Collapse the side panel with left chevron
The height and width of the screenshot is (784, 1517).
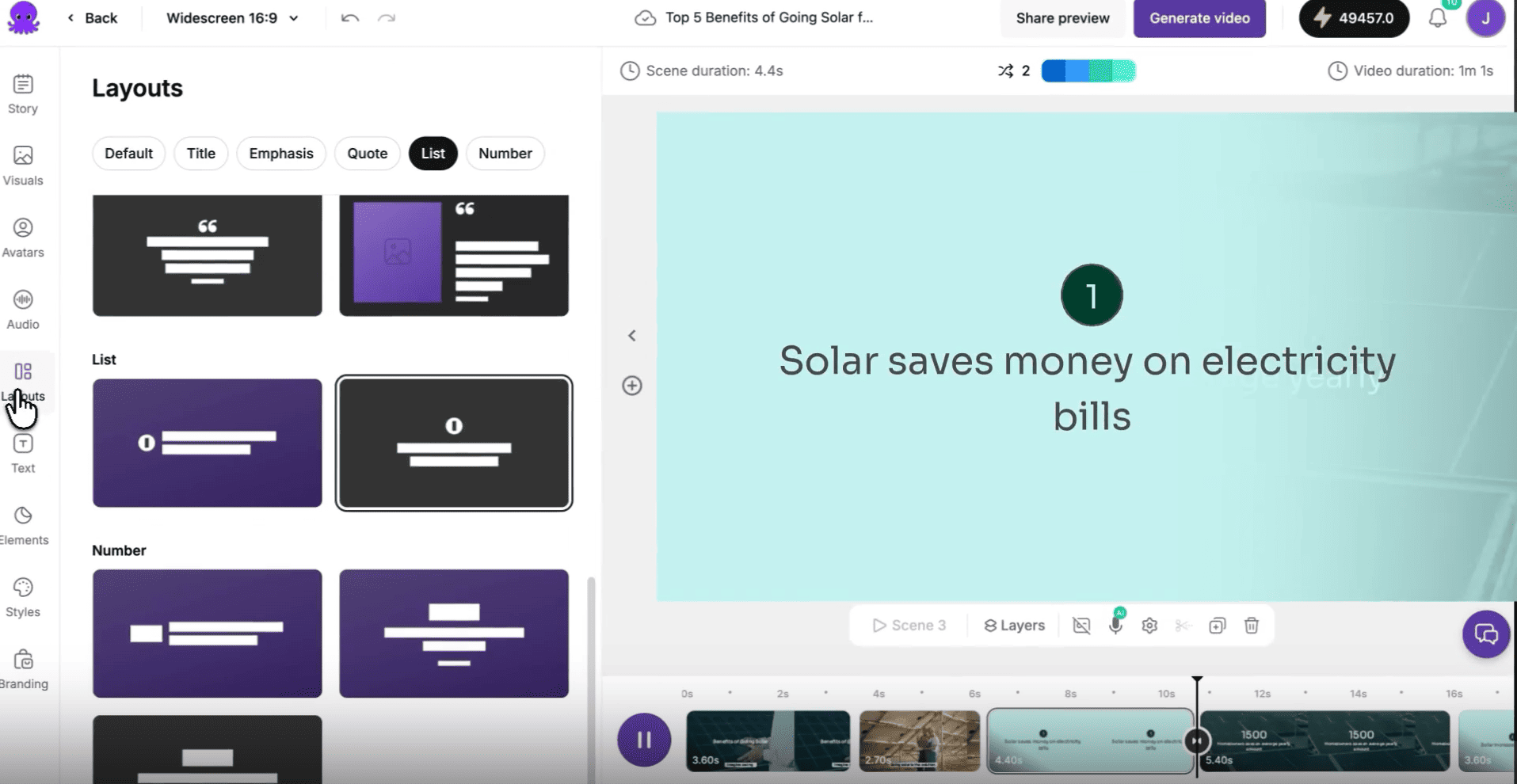(x=632, y=336)
